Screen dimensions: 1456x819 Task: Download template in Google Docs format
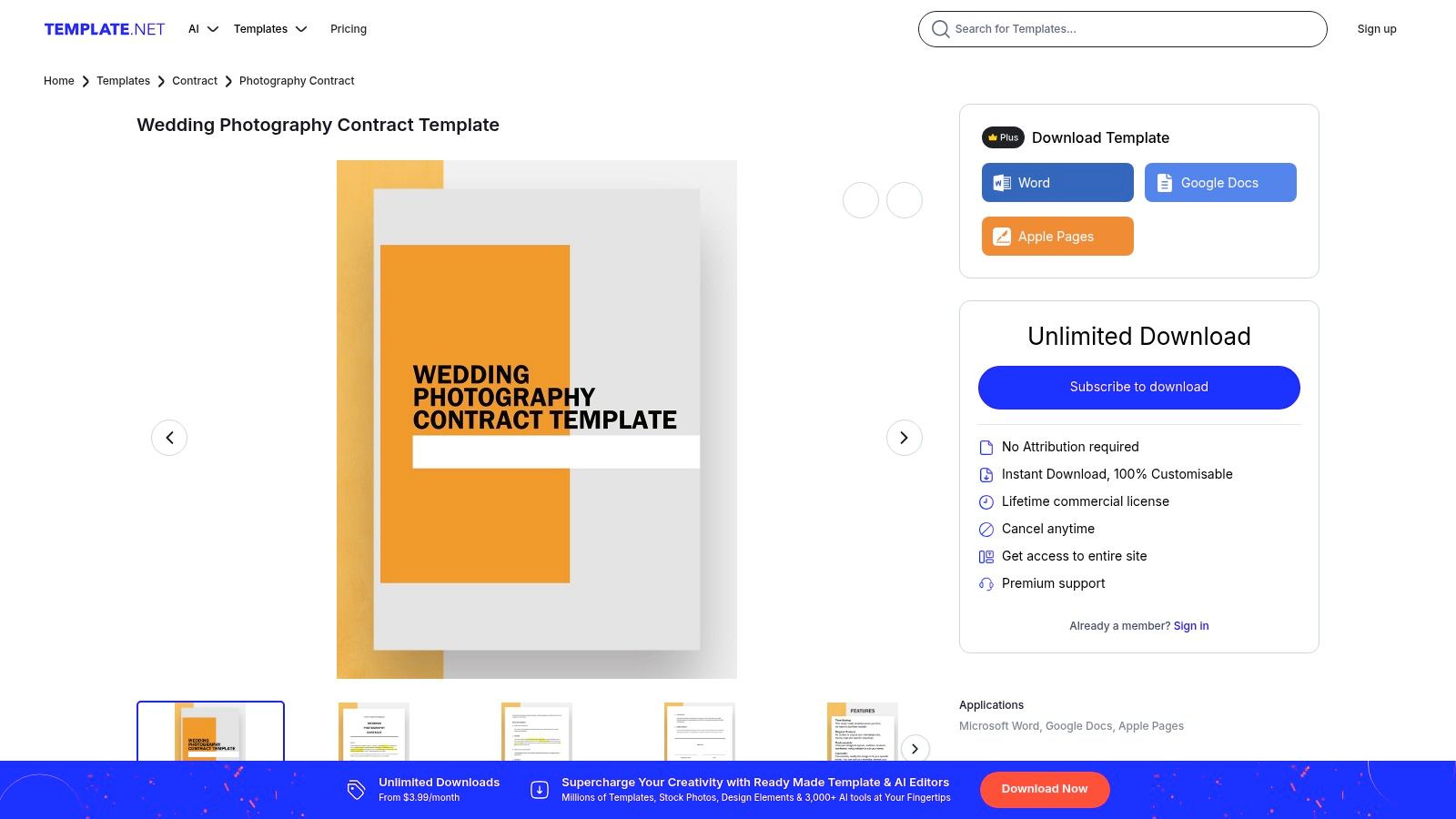tap(1219, 183)
